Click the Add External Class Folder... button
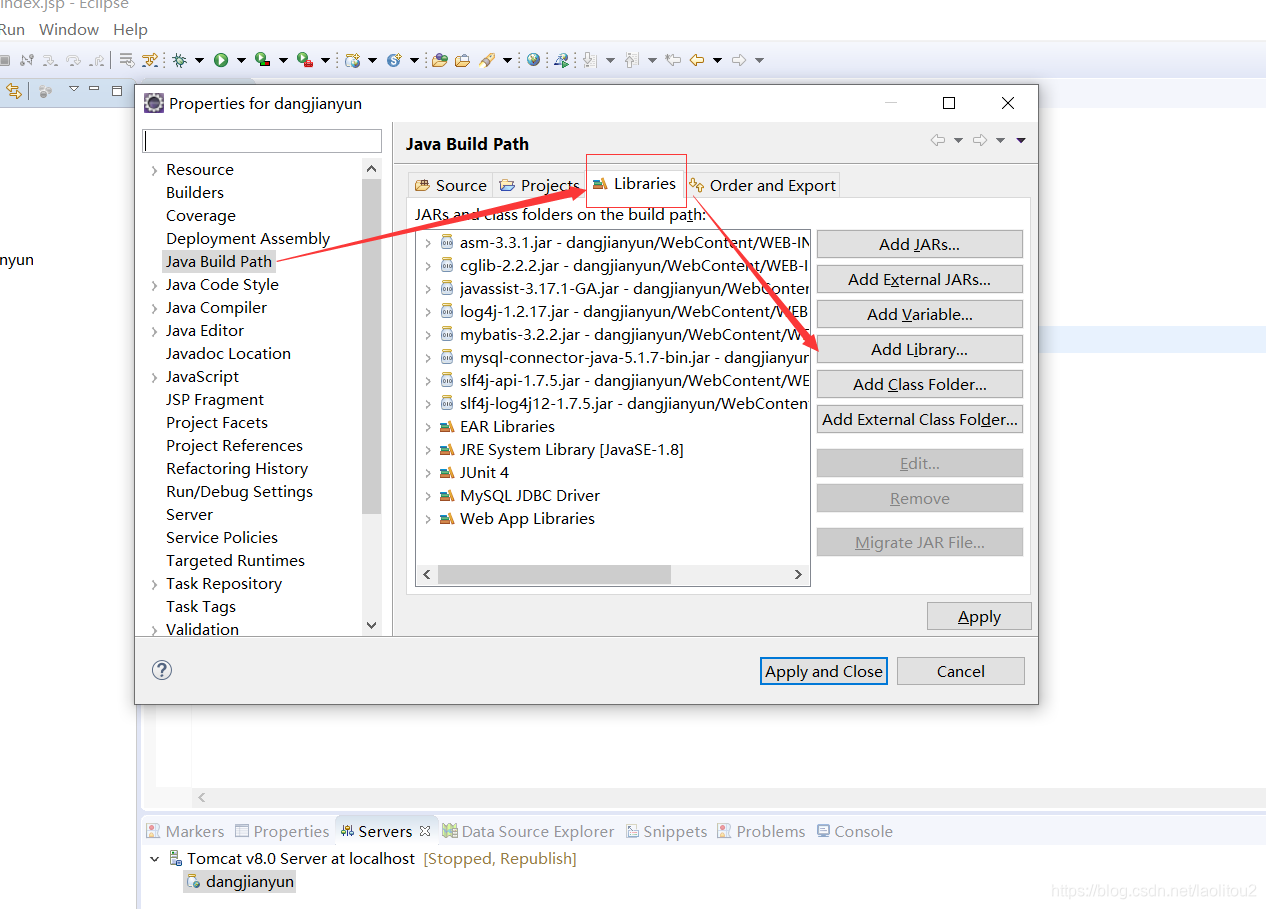 [x=920, y=419]
